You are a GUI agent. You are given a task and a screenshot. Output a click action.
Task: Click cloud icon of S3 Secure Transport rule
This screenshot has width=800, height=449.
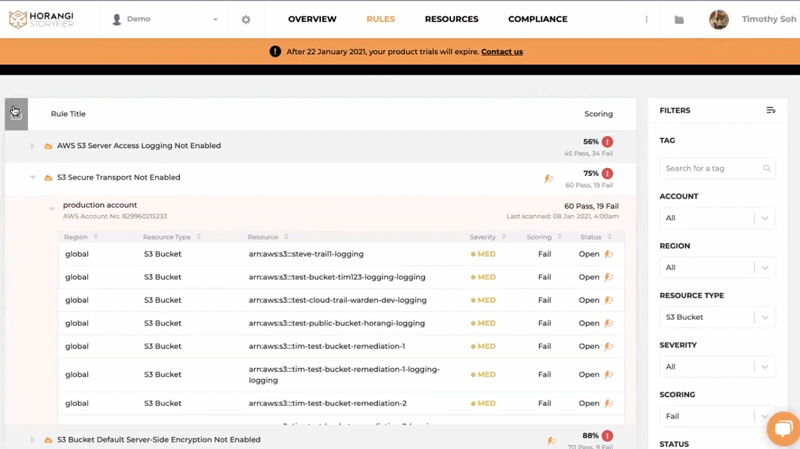[48, 178]
